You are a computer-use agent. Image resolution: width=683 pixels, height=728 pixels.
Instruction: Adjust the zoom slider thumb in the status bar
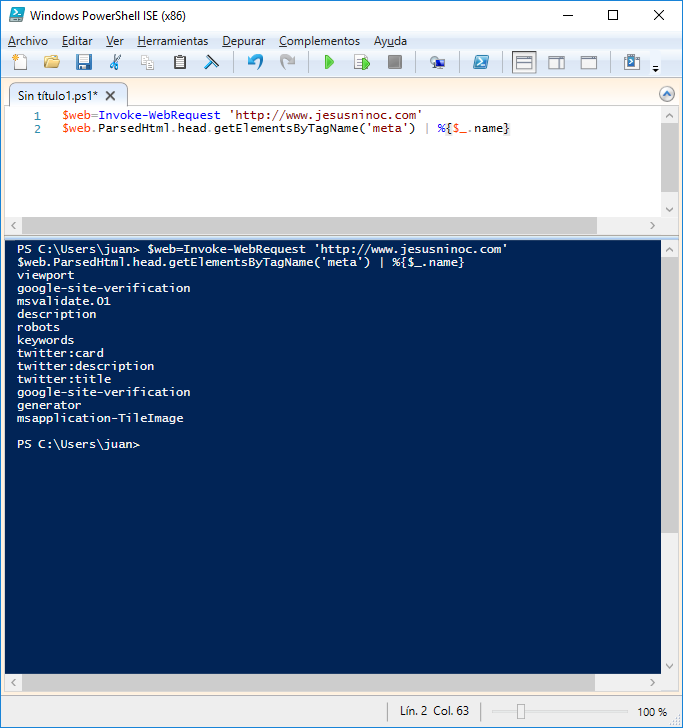tap(520, 711)
